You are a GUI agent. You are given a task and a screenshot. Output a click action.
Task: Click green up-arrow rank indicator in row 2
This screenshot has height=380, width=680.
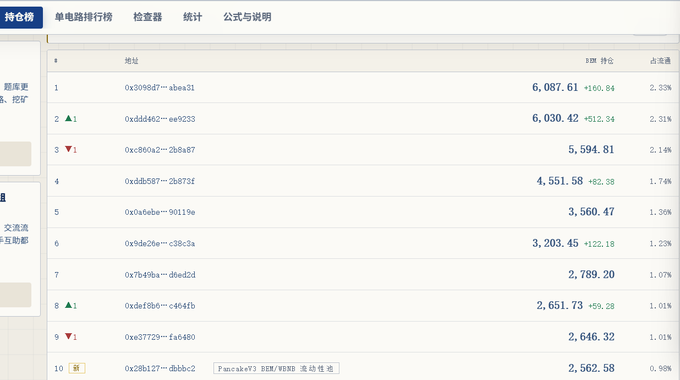click(x=71, y=118)
